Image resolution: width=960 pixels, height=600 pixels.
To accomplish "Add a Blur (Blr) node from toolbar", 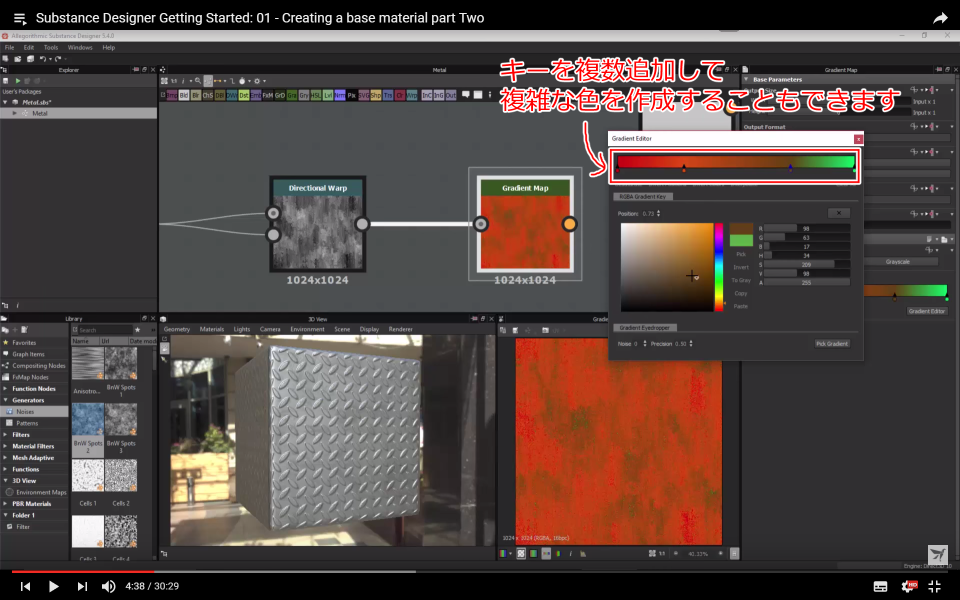I will coord(196,96).
